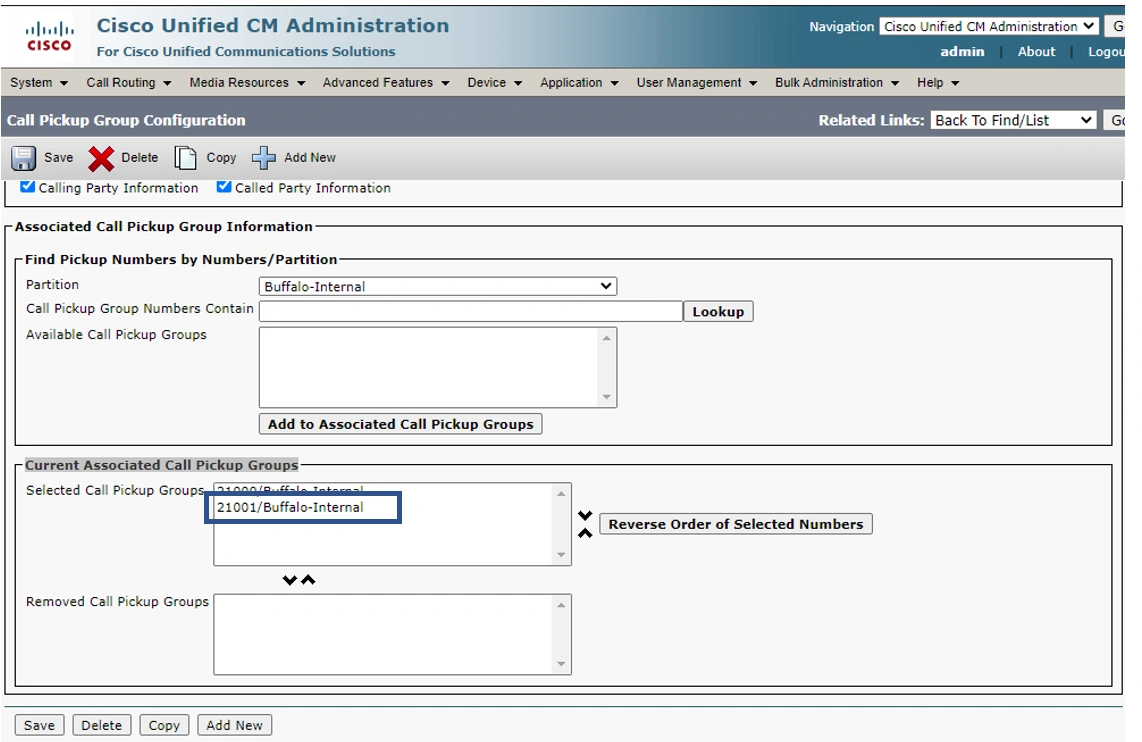Click Available Call Pickup Groups scrollbar down arrow
This screenshot has width=1142, height=742.
coord(607,397)
